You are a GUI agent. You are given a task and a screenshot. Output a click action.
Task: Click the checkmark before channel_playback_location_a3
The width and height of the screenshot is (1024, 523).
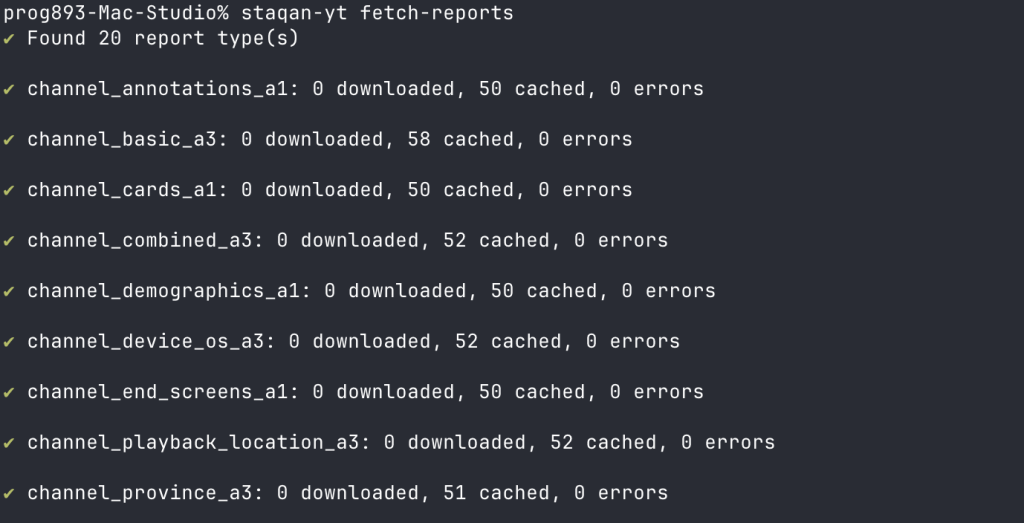pos(9,442)
